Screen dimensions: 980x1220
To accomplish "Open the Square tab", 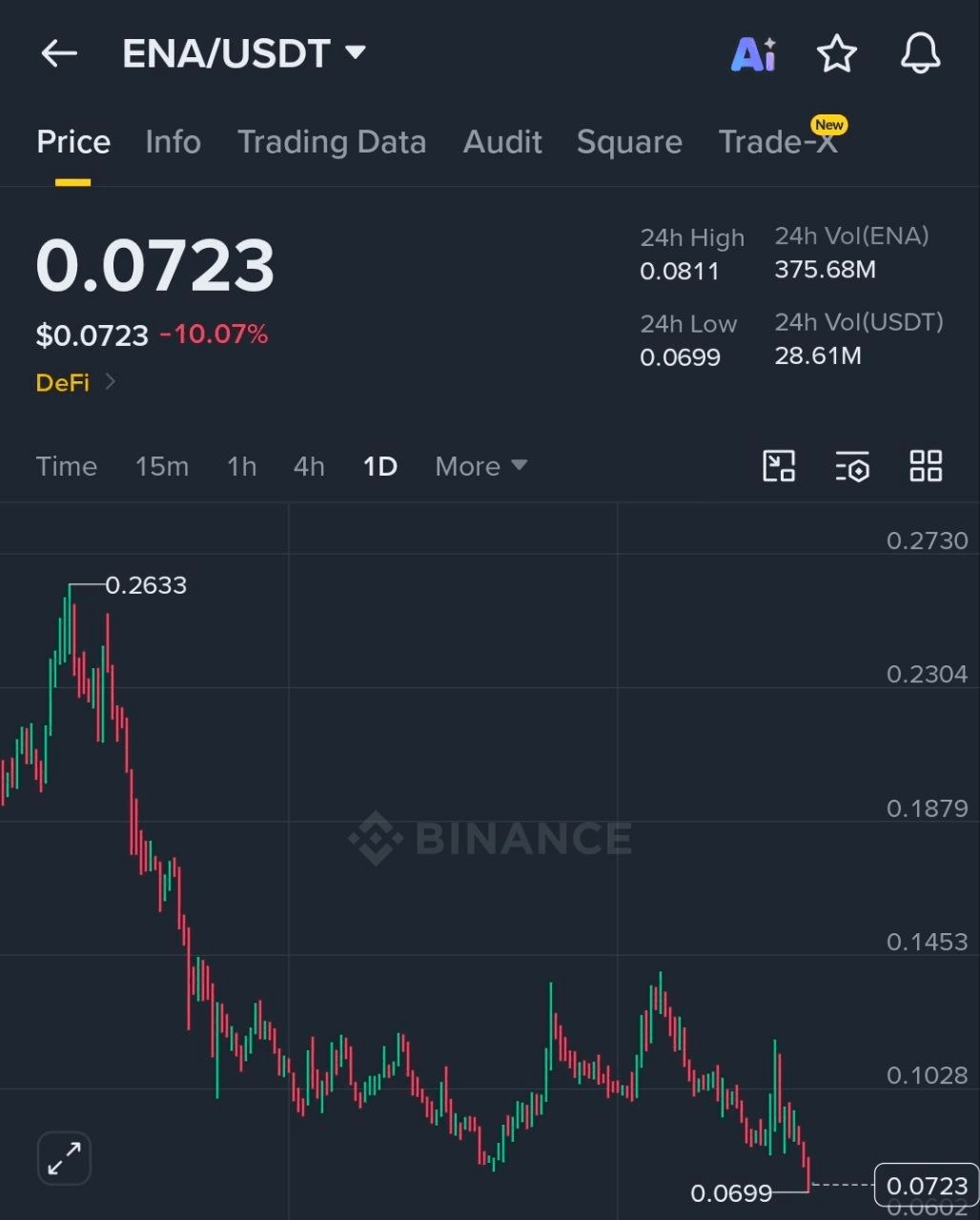I will click(x=629, y=142).
